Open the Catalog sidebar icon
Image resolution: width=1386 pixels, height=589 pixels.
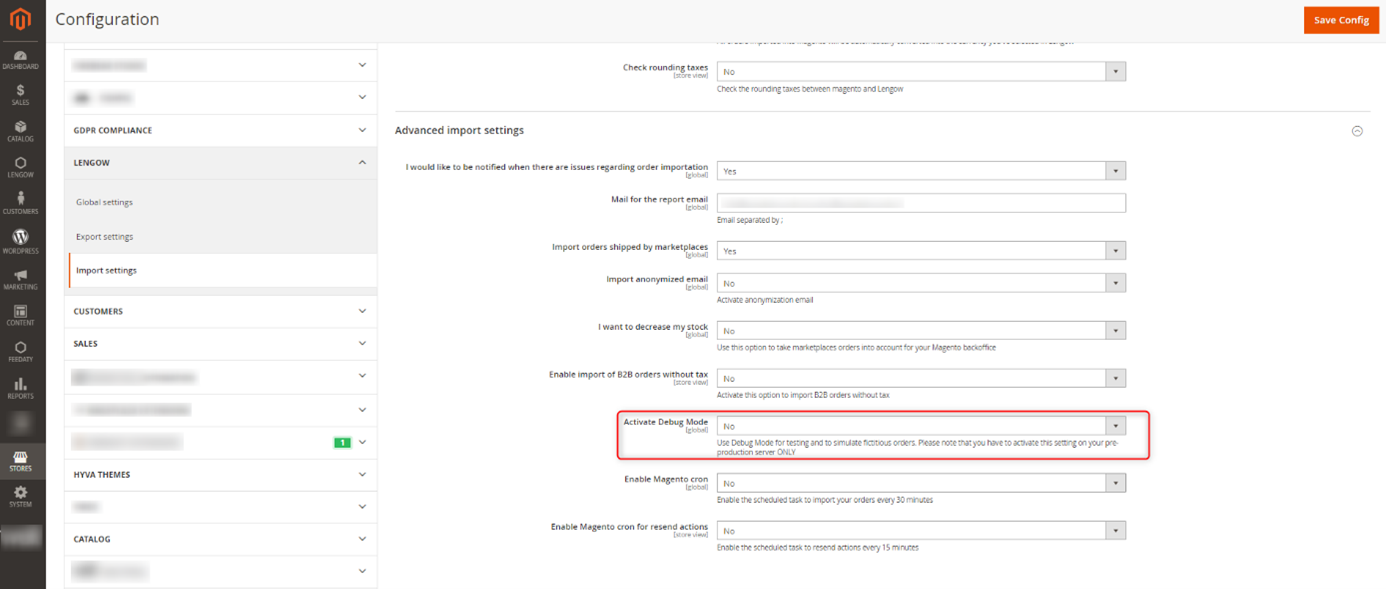click(x=21, y=131)
